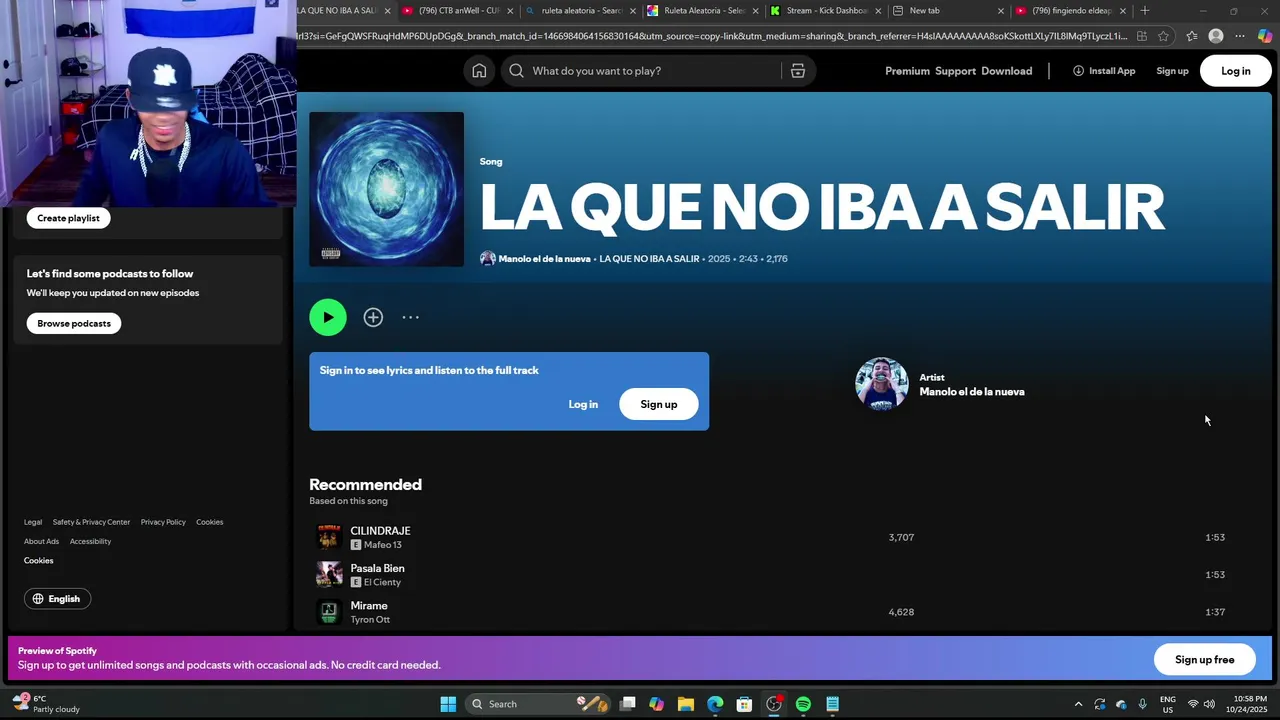Click the Pasala Bien track cover thumbnail

coord(329,574)
